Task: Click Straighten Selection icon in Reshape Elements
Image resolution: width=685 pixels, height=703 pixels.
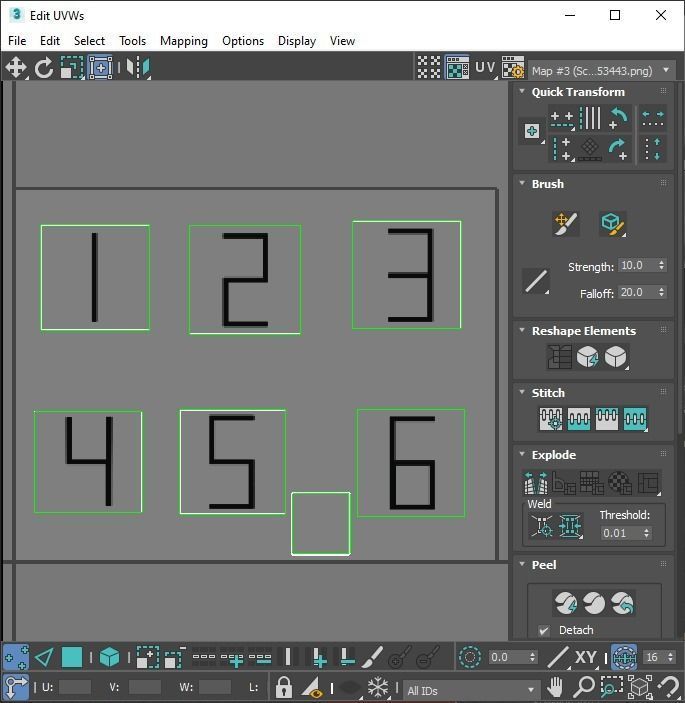Action: pos(559,357)
